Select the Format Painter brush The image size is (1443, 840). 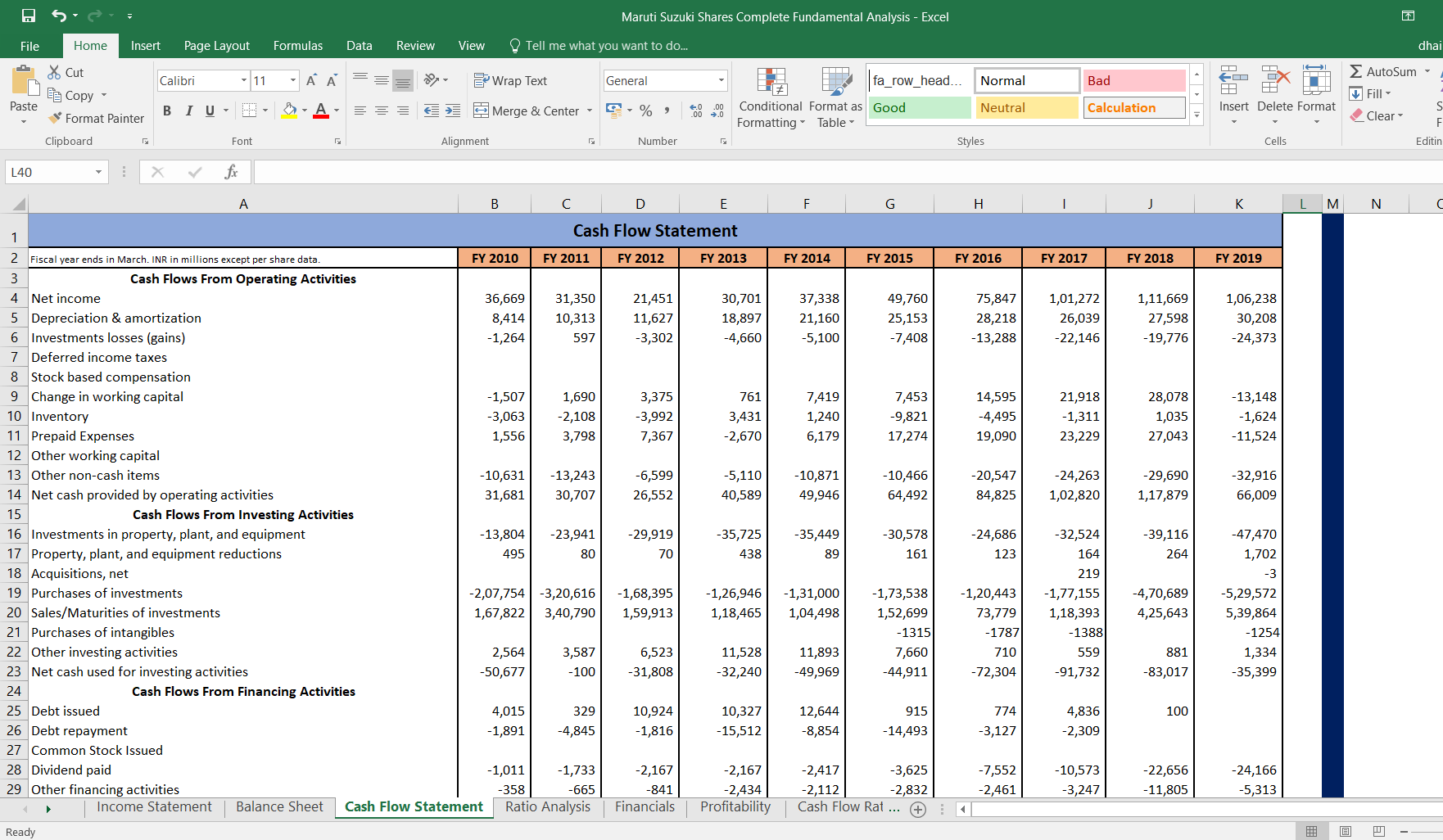55,118
